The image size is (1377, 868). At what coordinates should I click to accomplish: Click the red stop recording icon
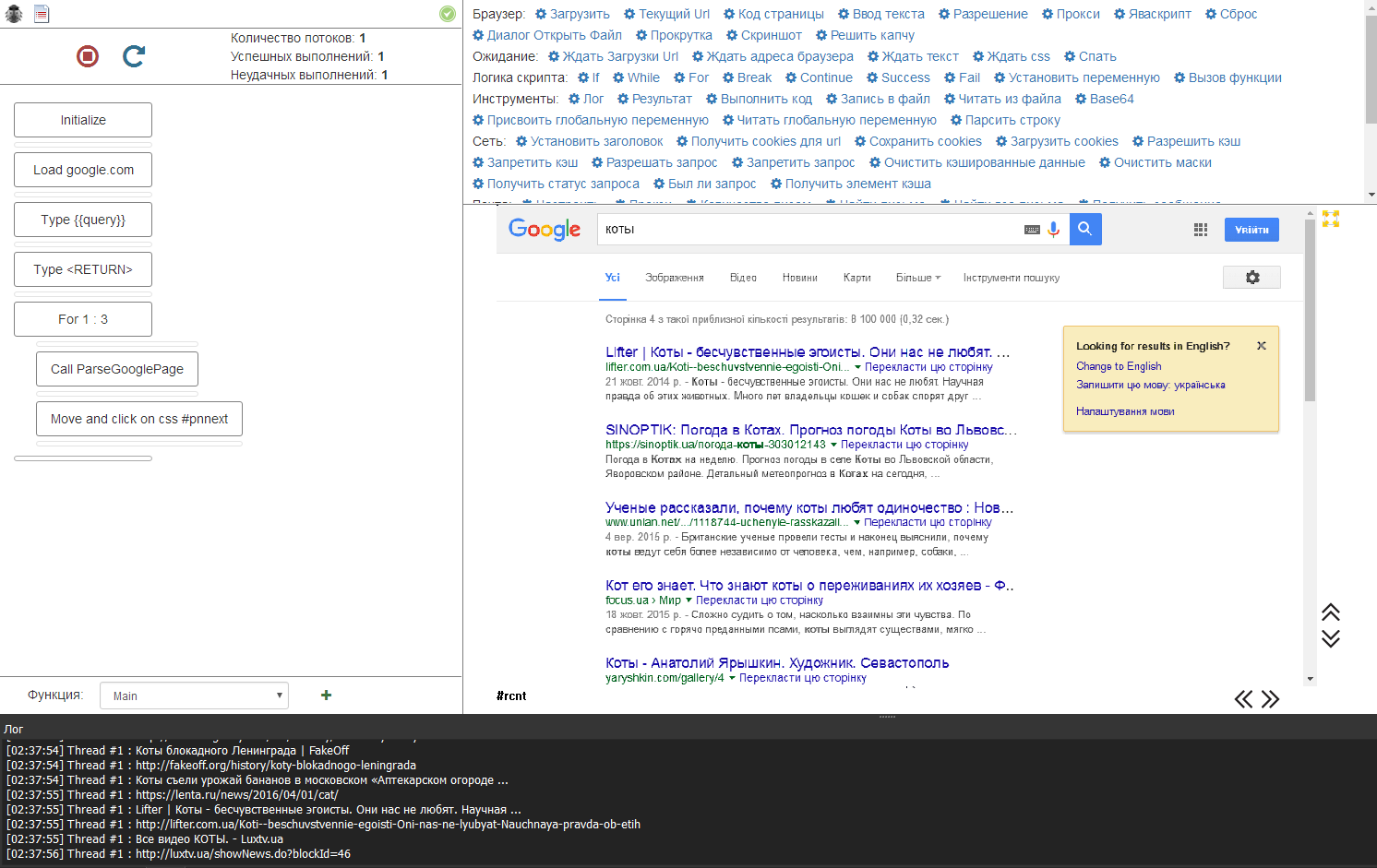pos(88,57)
